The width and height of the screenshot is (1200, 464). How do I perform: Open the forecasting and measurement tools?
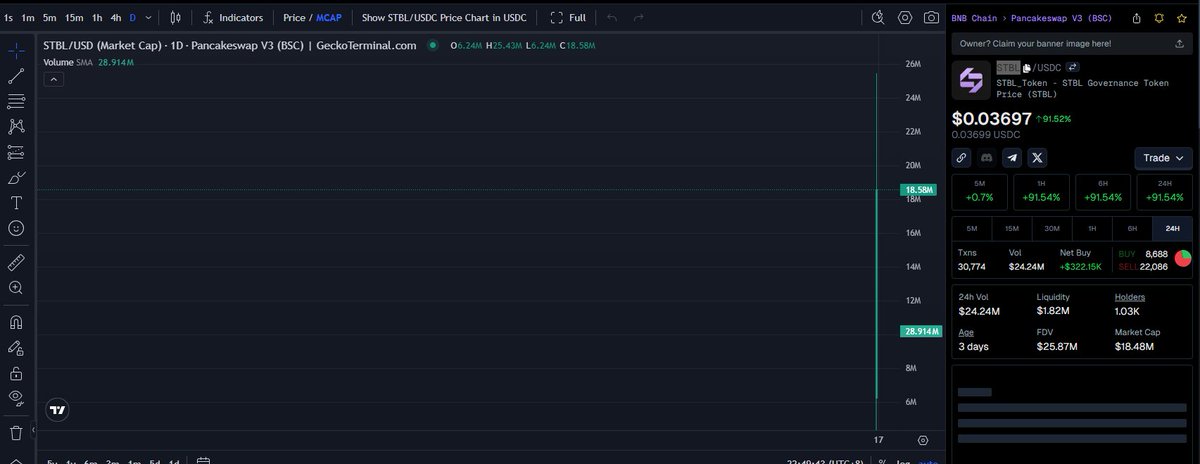click(16, 152)
